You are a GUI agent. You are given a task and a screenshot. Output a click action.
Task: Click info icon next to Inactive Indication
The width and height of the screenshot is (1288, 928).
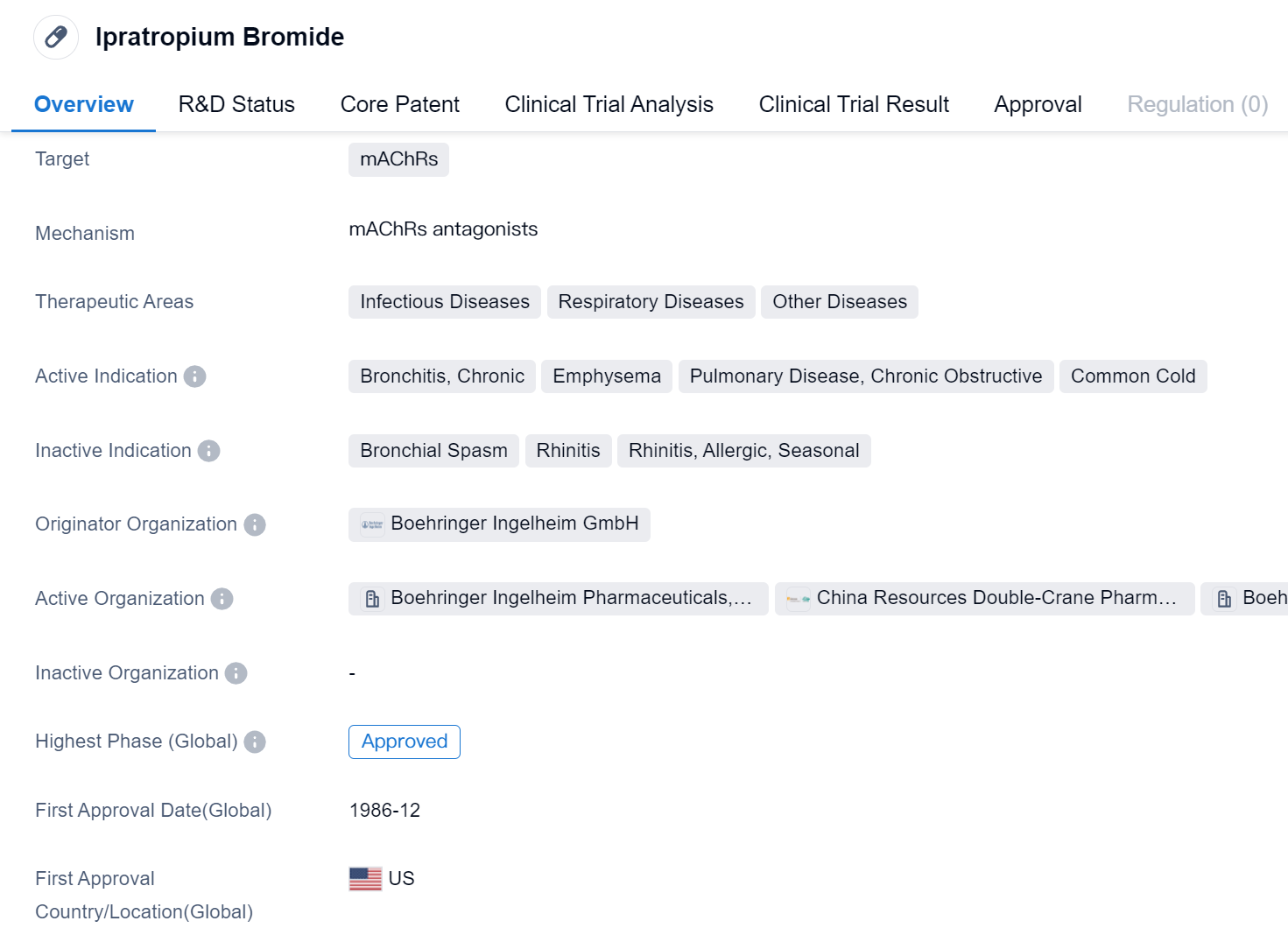point(208,451)
